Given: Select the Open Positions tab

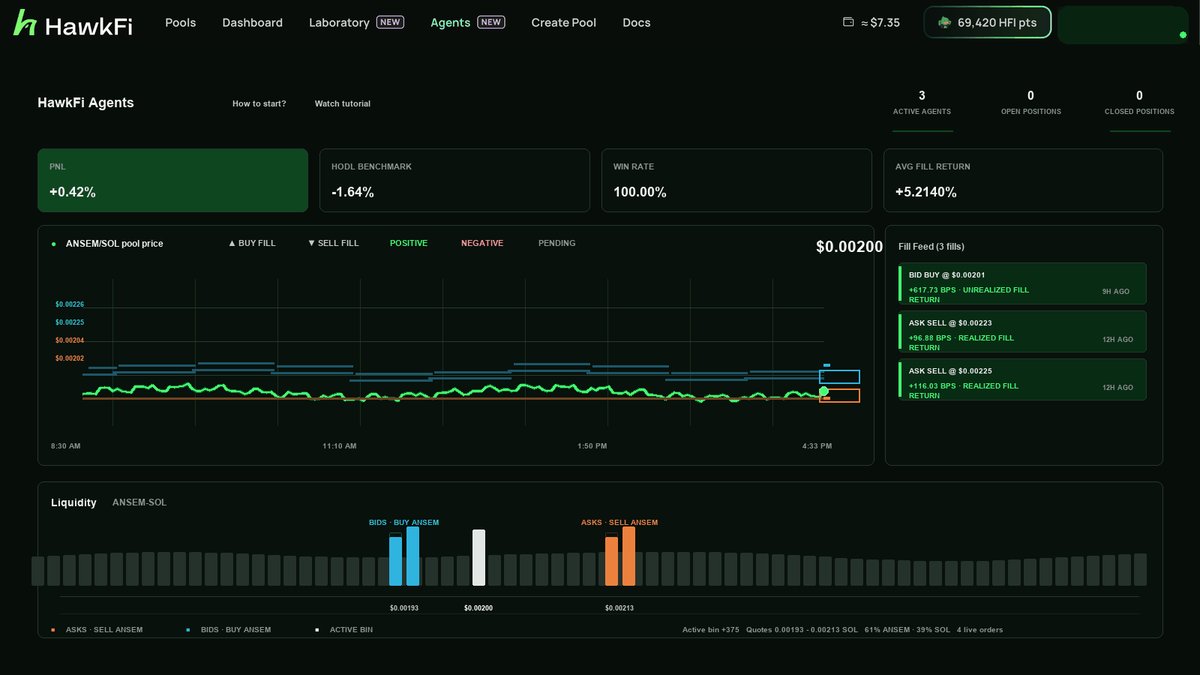Looking at the screenshot, I should tap(1031, 104).
